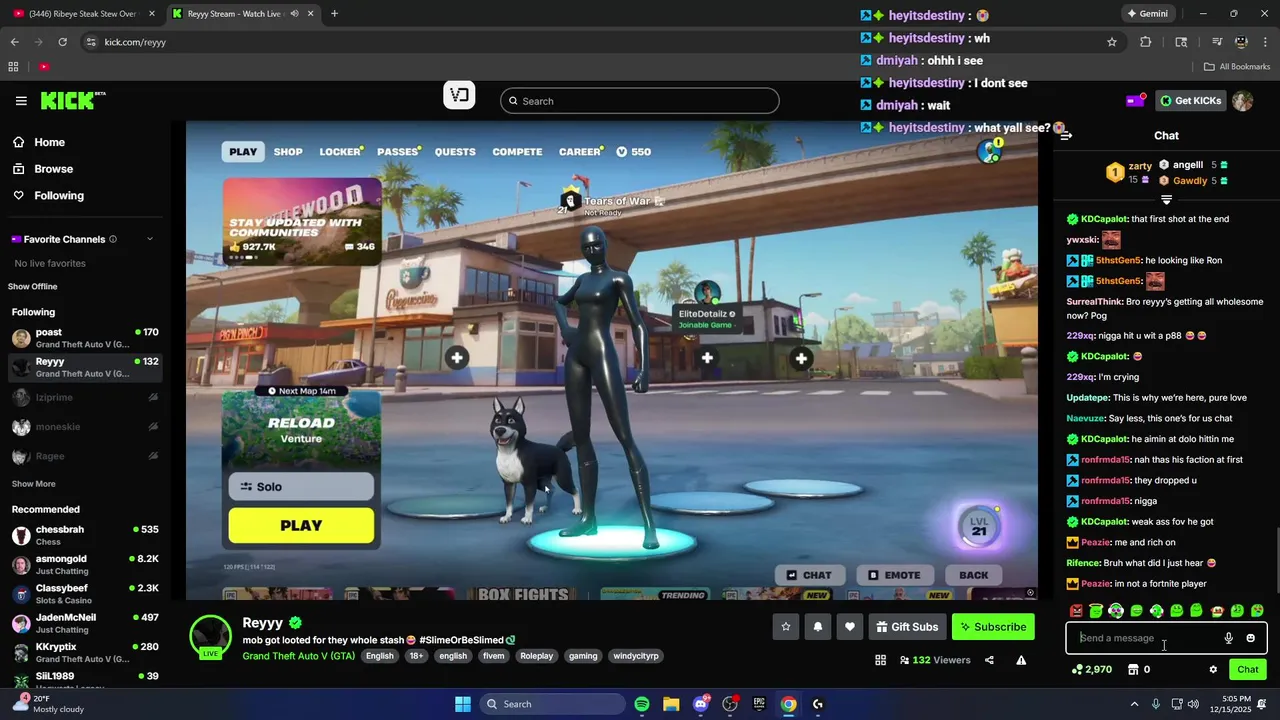Click the stream video player
Screen dimensions: 1280x720
pyautogui.click(x=611, y=360)
